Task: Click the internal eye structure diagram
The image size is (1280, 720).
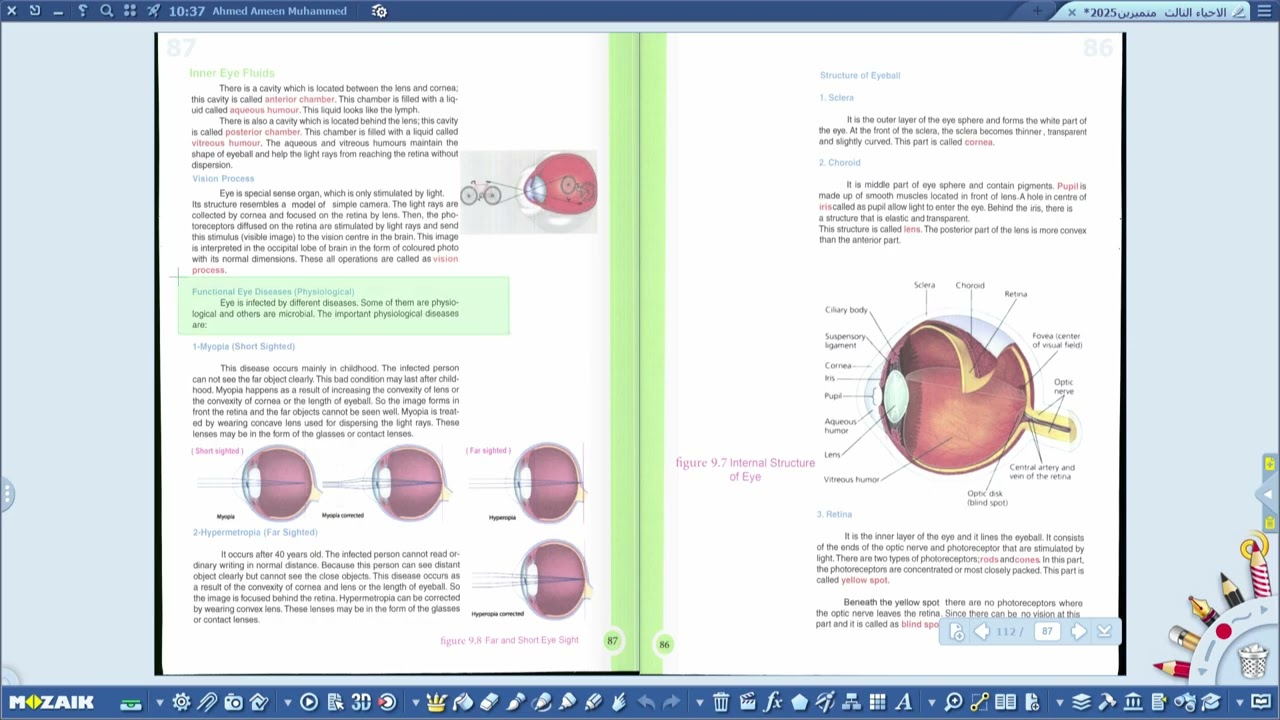Action: 952,392
